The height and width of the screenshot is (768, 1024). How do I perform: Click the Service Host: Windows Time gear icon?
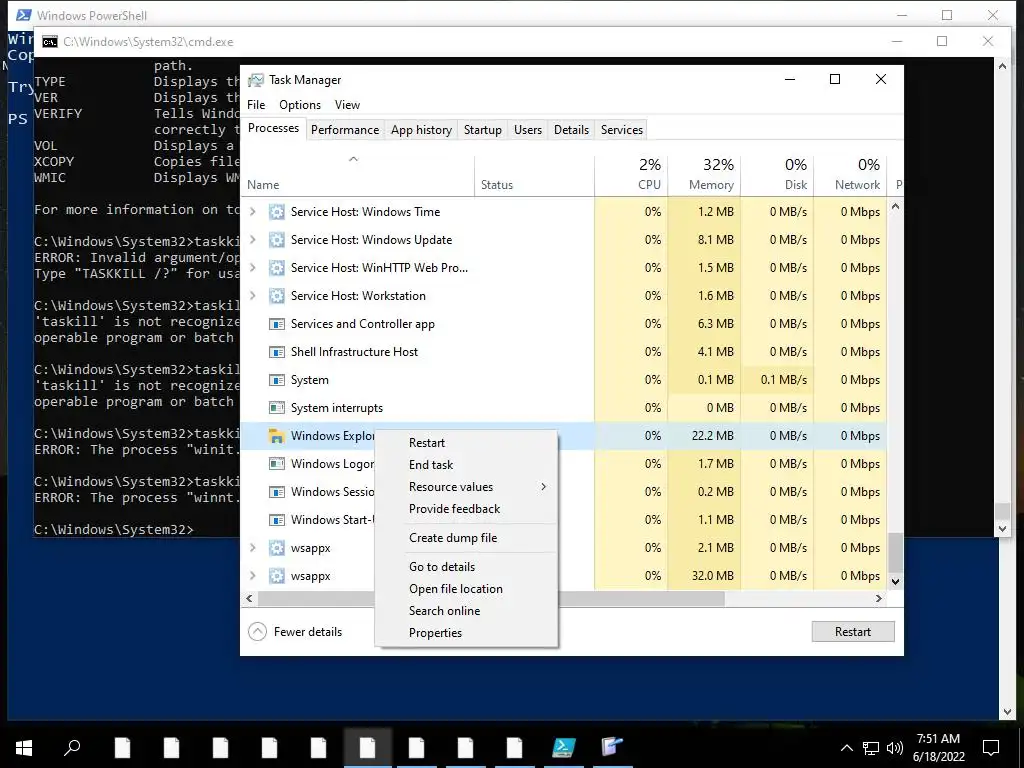click(x=277, y=212)
